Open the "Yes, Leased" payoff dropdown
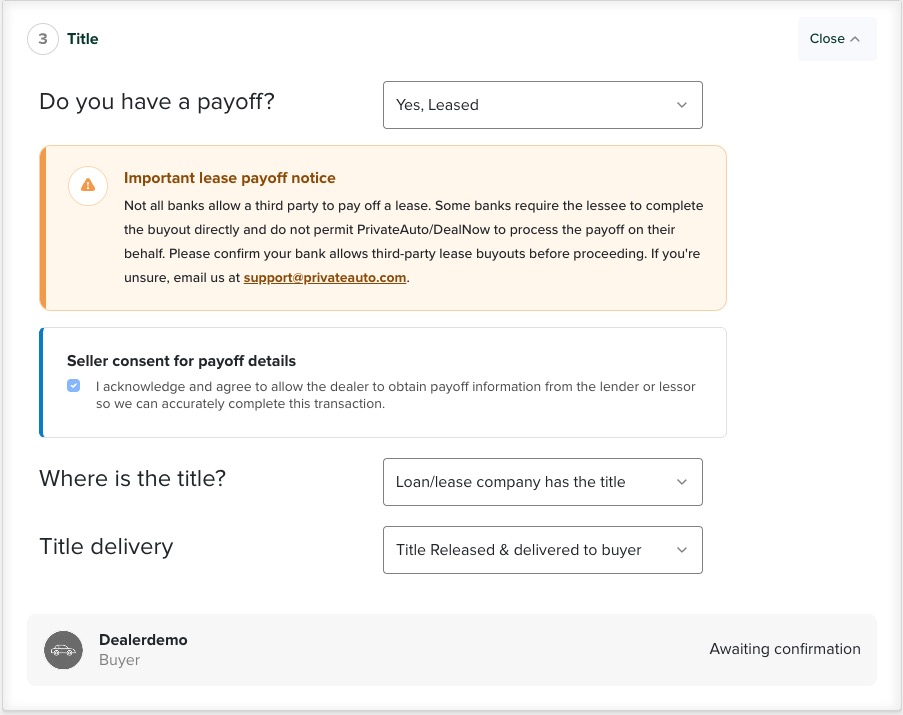The width and height of the screenshot is (903, 715). (542, 105)
